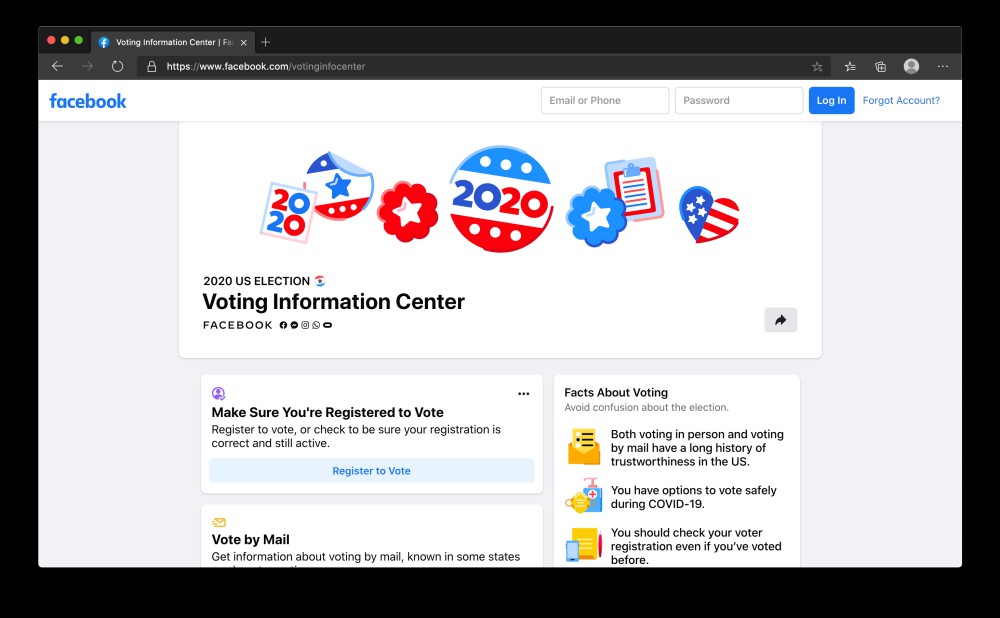Viewport: 1000px width, 618px height.
Task: Click 'Make Sure You're Registered to Vote' heading
Action: [x=328, y=413]
